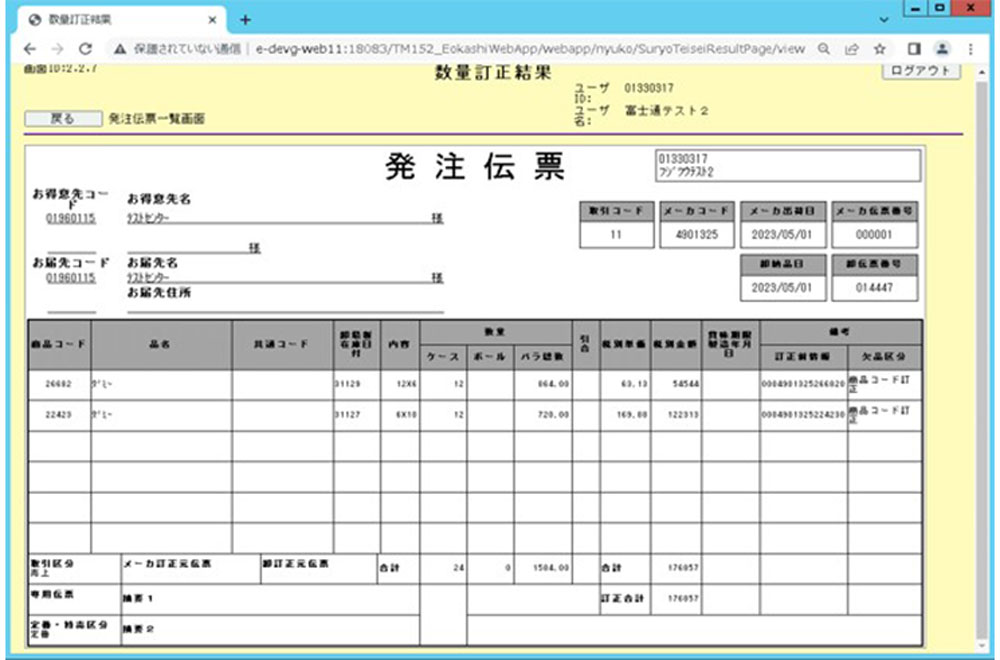Click the 720.00 quantity cell

tap(543, 415)
